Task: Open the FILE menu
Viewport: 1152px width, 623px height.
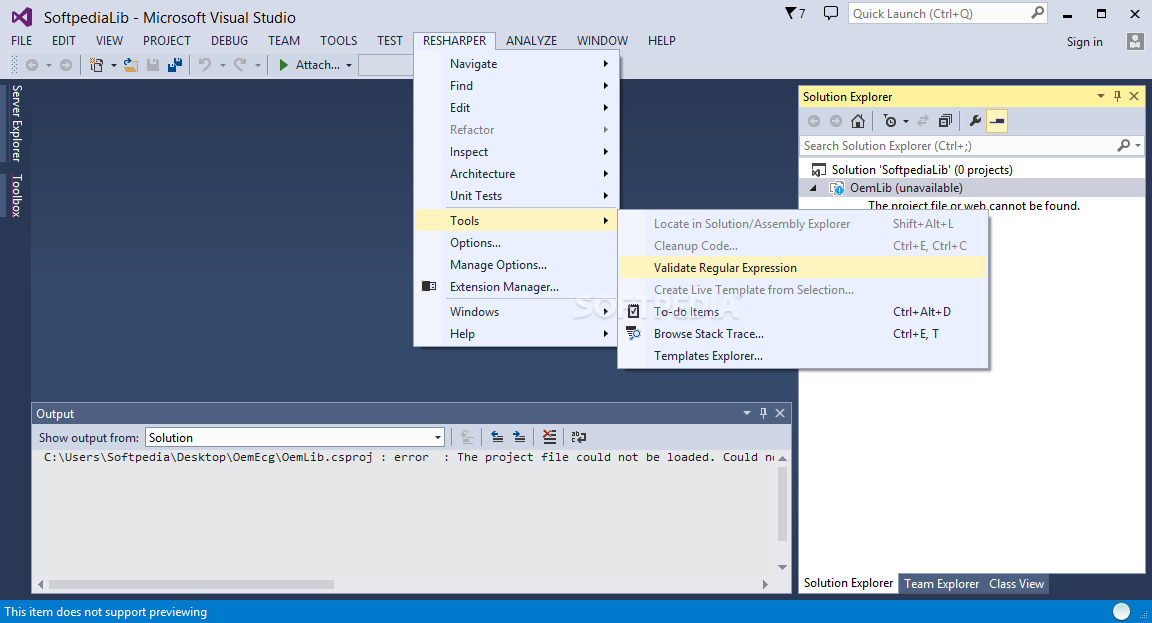Action: click(x=21, y=41)
